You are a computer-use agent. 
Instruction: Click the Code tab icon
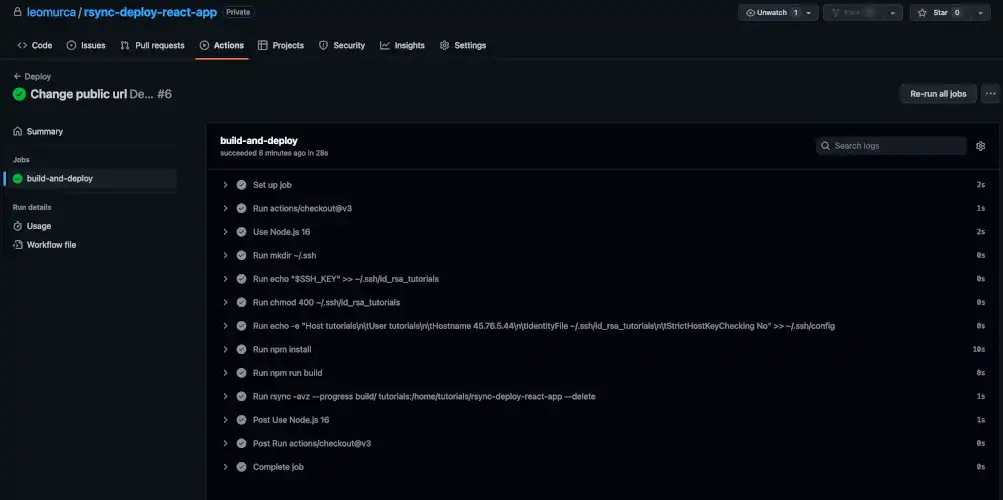tap(22, 45)
